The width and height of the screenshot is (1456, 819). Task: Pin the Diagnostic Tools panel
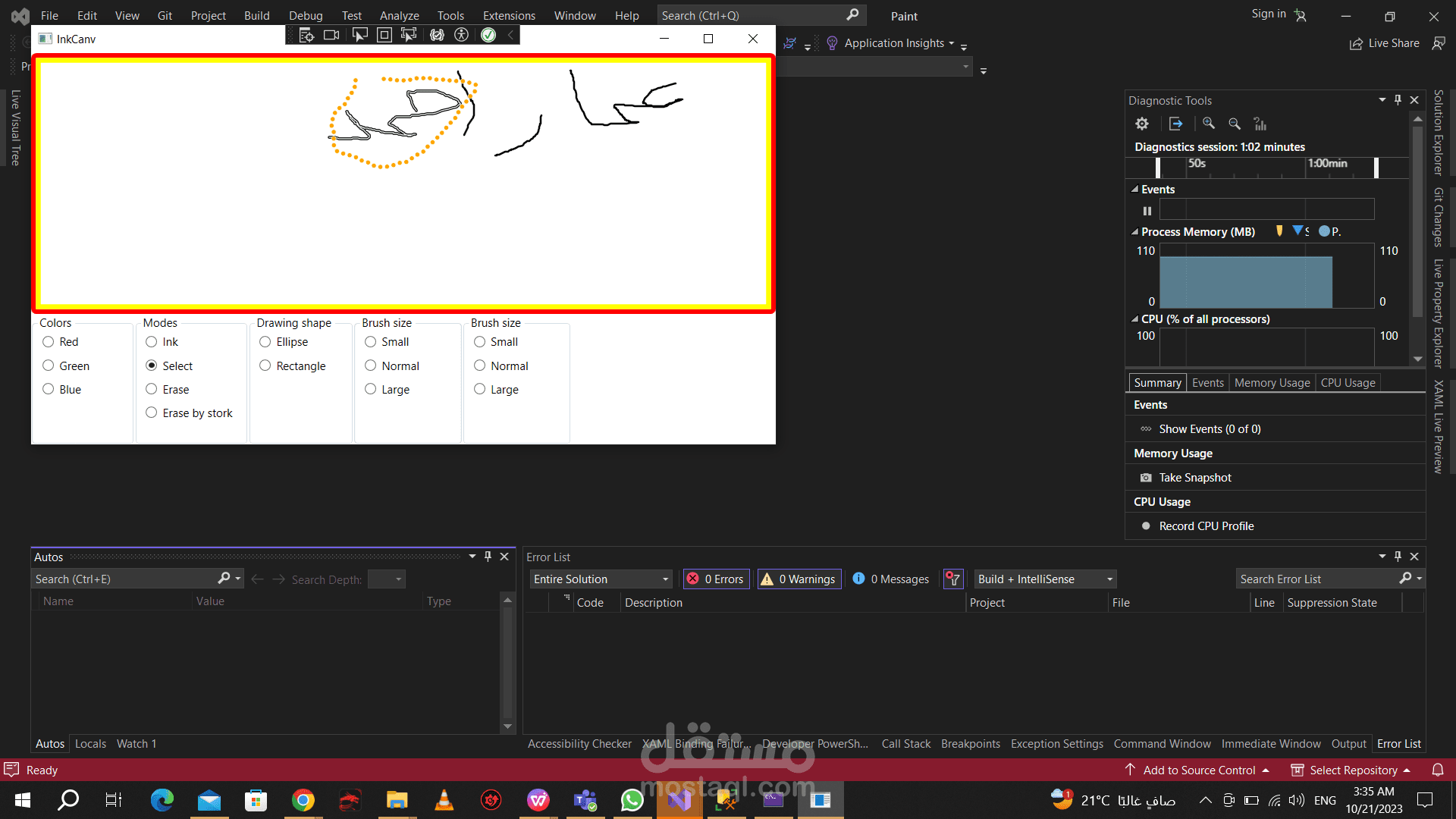(x=1398, y=100)
